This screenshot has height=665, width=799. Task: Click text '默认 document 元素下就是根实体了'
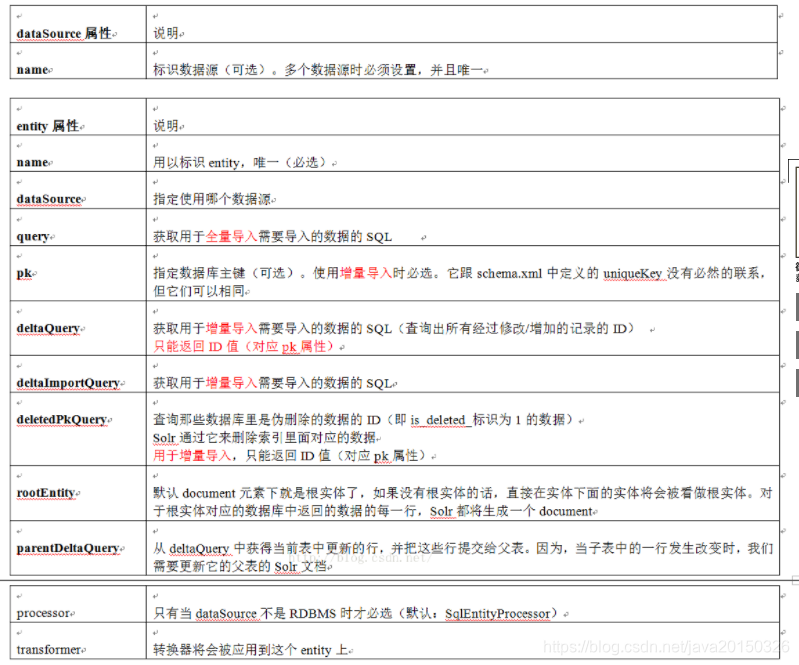click(x=258, y=493)
